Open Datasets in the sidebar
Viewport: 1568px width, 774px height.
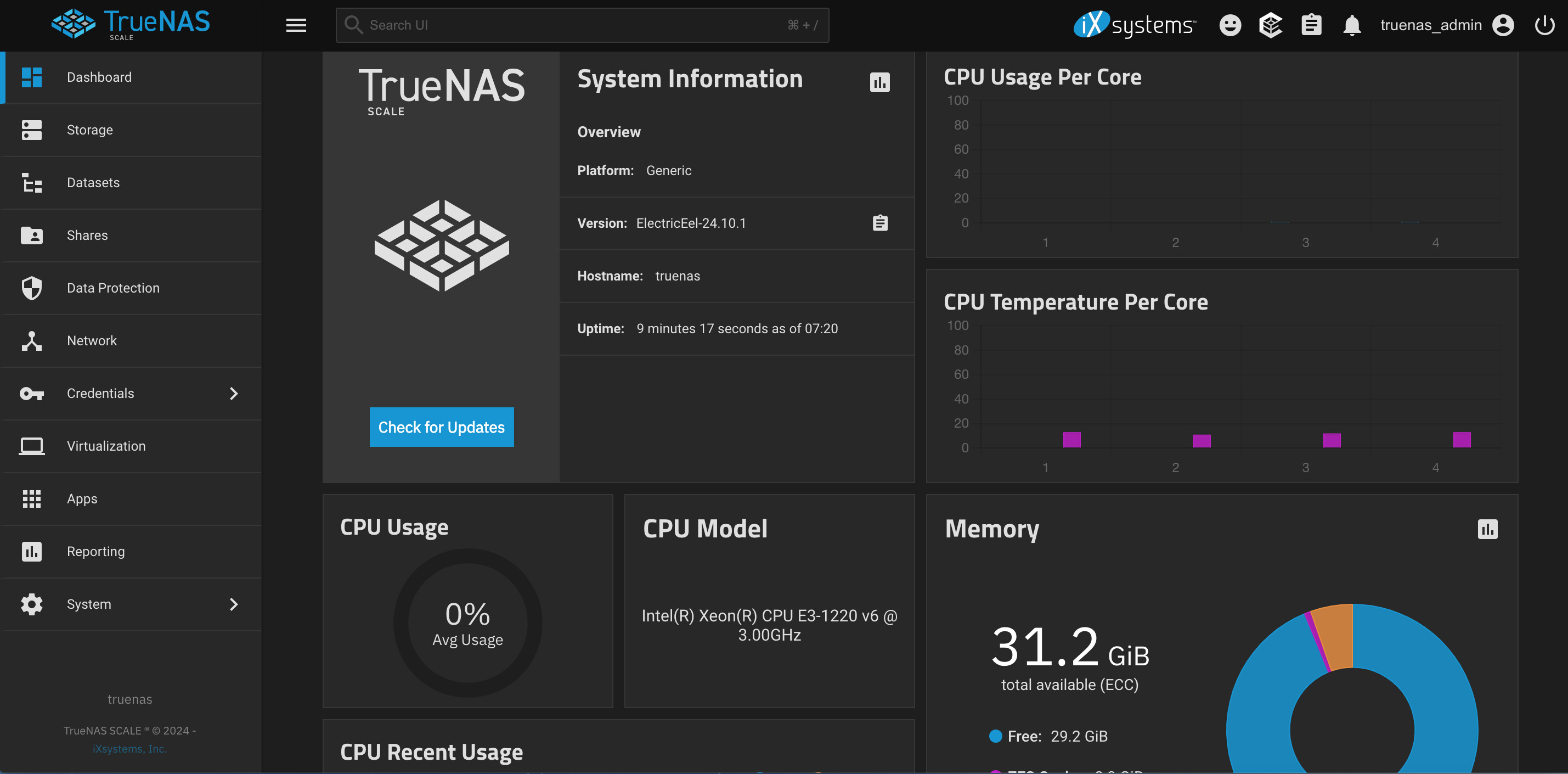131,183
